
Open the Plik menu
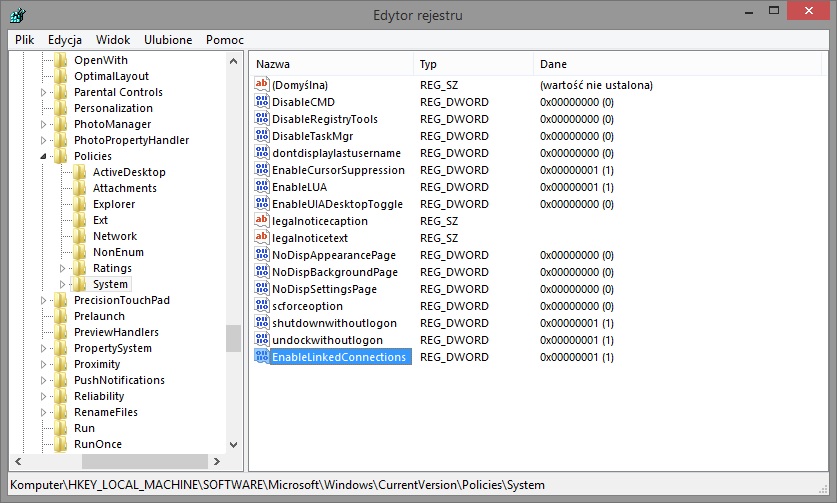(x=25, y=40)
